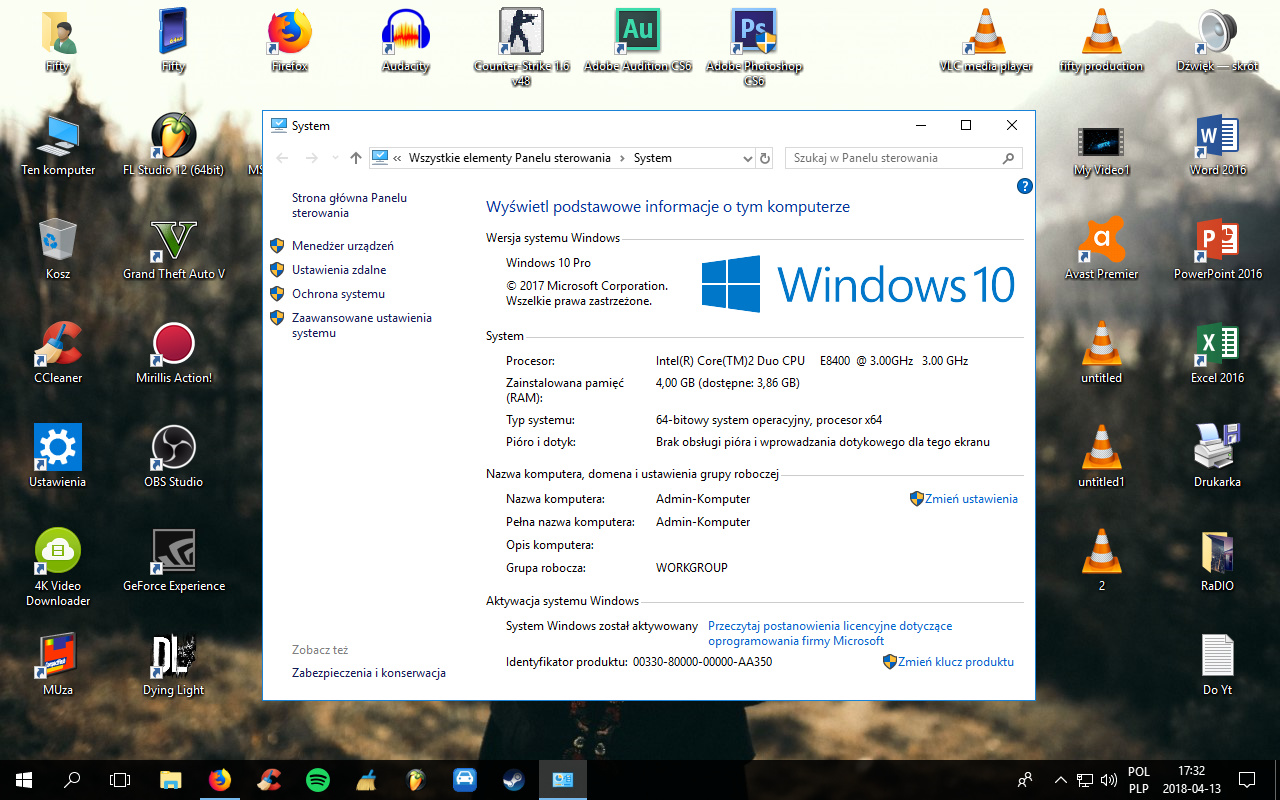Open Strona główna Panelu sterowania
The width and height of the screenshot is (1280, 800).
(x=349, y=205)
